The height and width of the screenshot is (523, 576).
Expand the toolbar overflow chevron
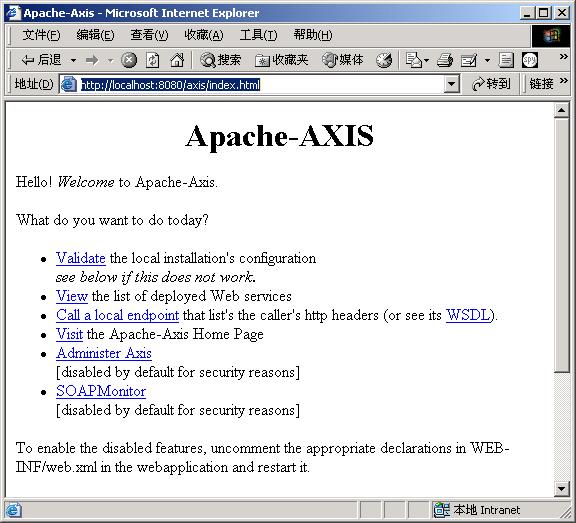click(x=564, y=57)
